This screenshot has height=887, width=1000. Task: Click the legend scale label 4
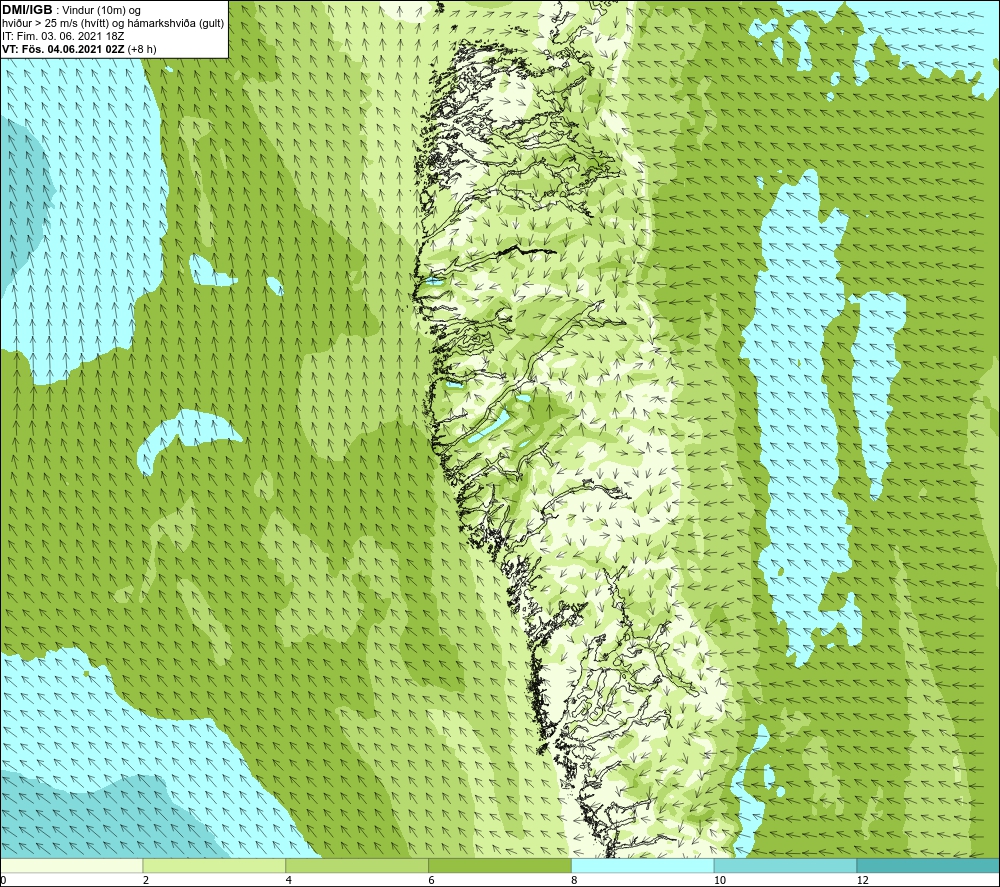point(289,880)
